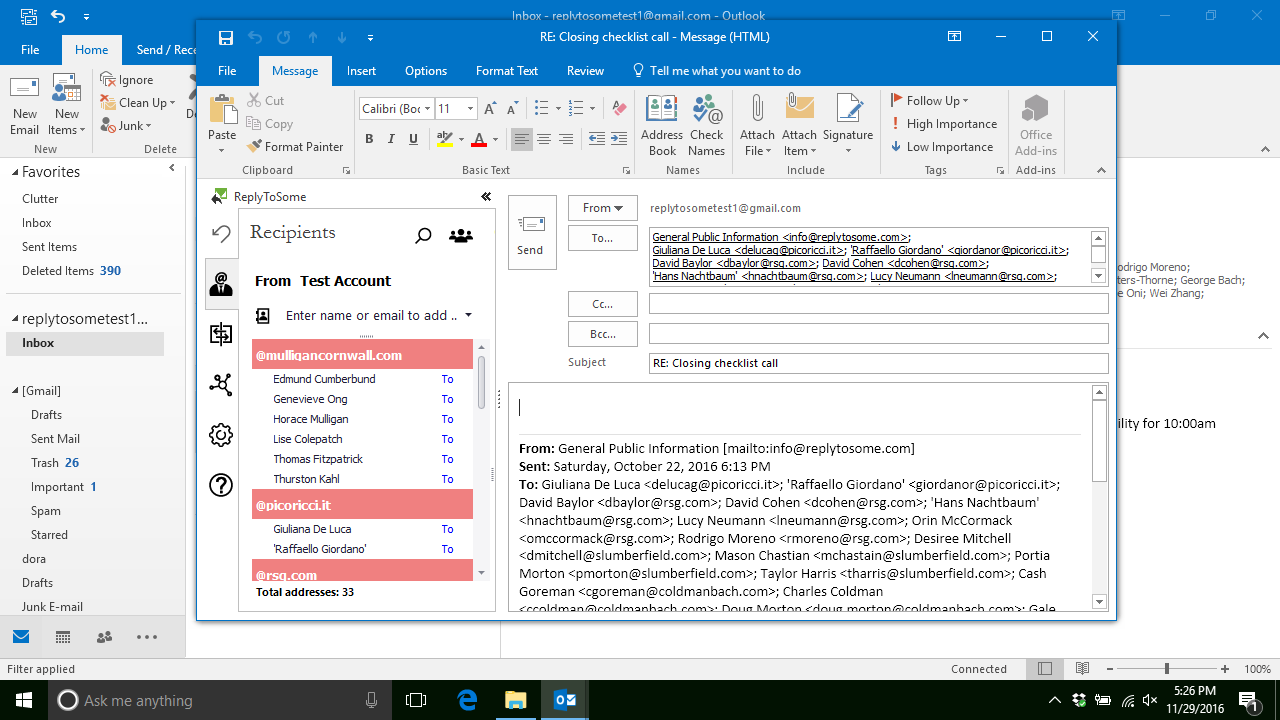1280x720 pixels.
Task: Mark message as Low Importance
Action: 941,147
